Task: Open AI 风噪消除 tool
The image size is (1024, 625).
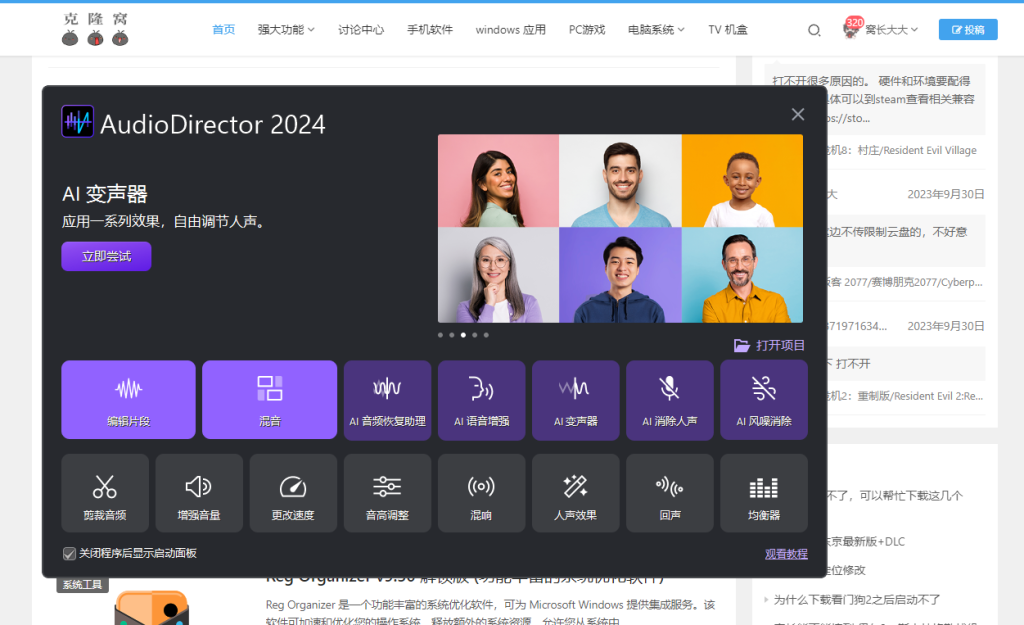Action: click(763, 400)
